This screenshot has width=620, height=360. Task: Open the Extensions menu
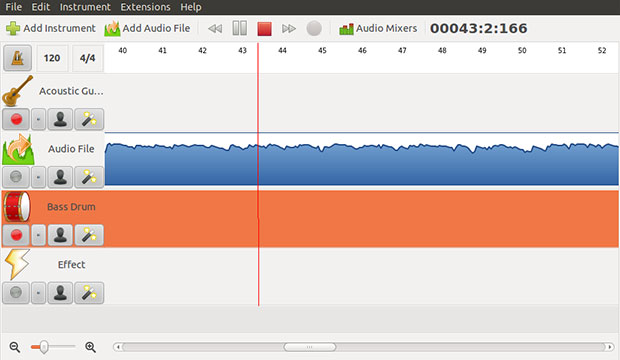(x=146, y=7)
